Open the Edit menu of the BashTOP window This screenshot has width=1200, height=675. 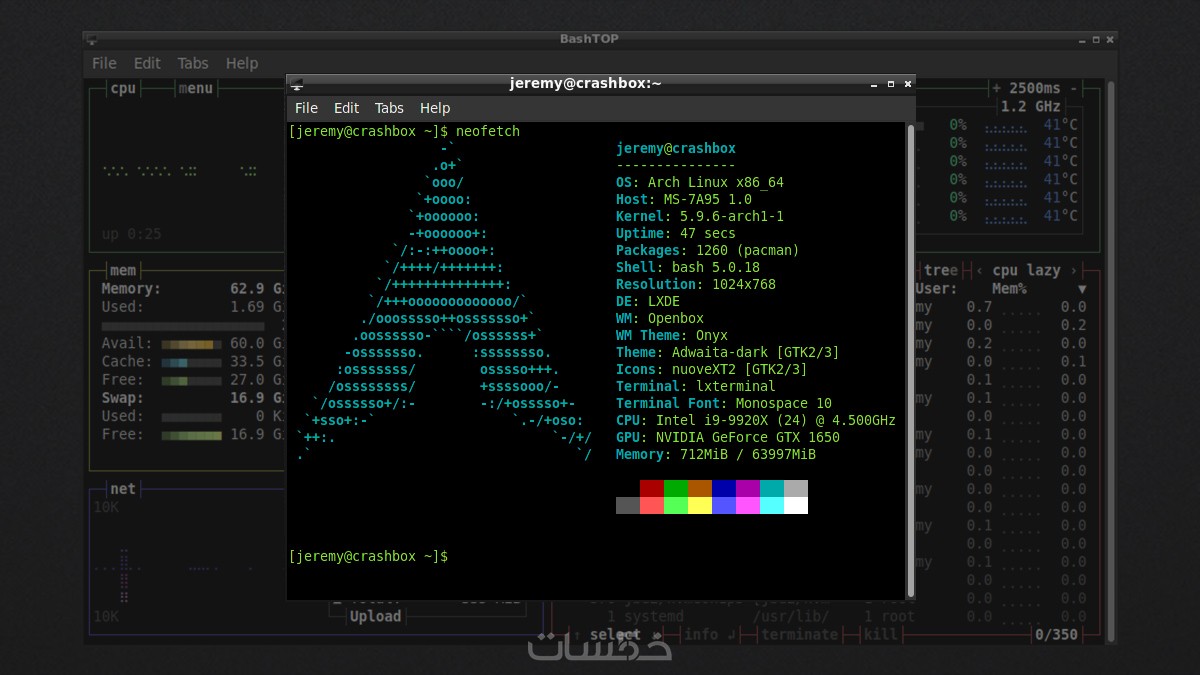pos(147,63)
